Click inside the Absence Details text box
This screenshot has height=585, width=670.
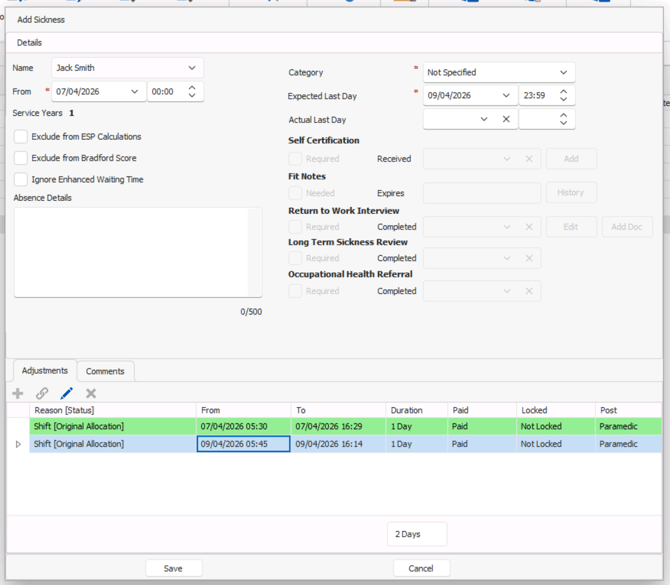click(x=137, y=252)
